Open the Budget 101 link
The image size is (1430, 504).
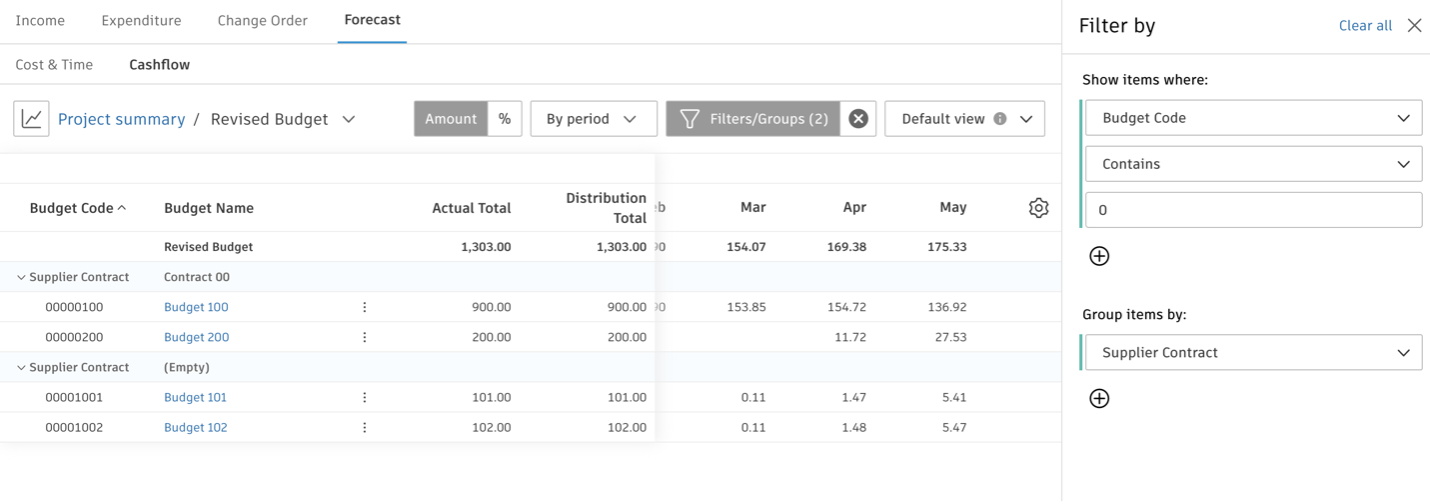(195, 397)
